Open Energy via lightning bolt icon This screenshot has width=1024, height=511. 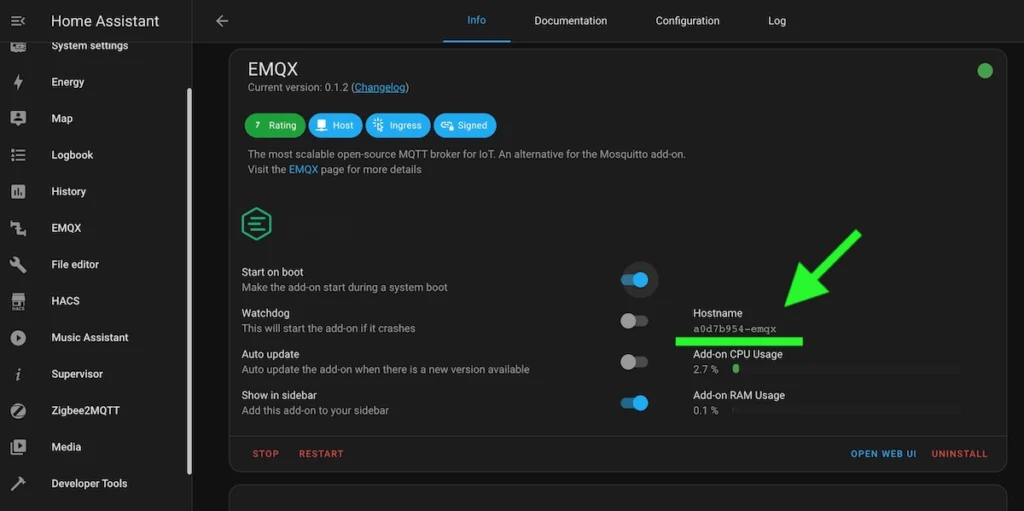pyautogui.click(x=18, y=82)
